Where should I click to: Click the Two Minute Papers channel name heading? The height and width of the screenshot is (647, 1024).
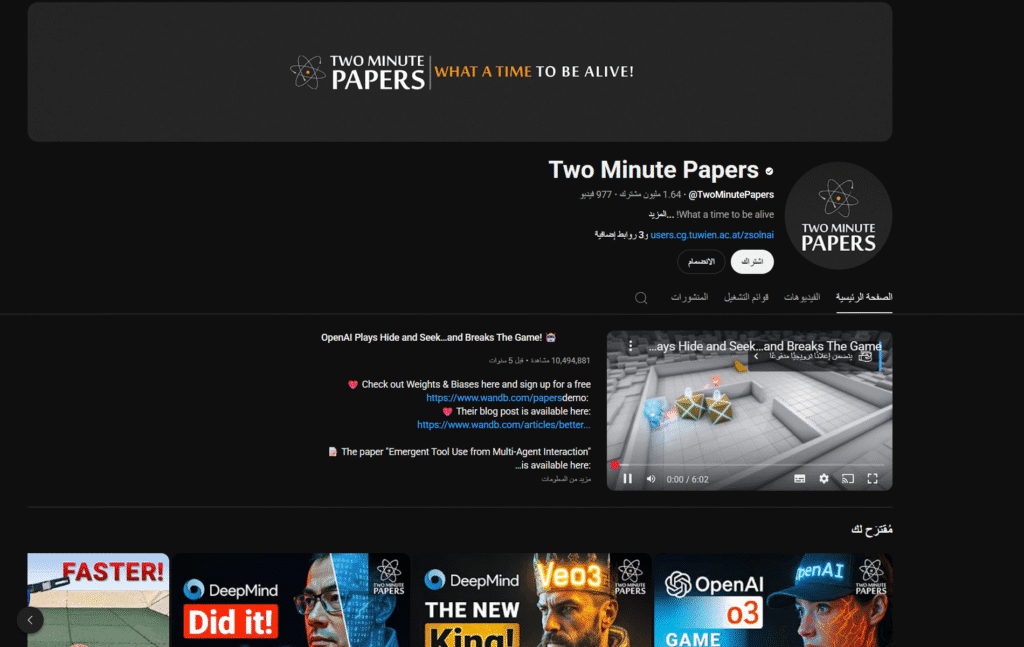(x=653, y=170)
